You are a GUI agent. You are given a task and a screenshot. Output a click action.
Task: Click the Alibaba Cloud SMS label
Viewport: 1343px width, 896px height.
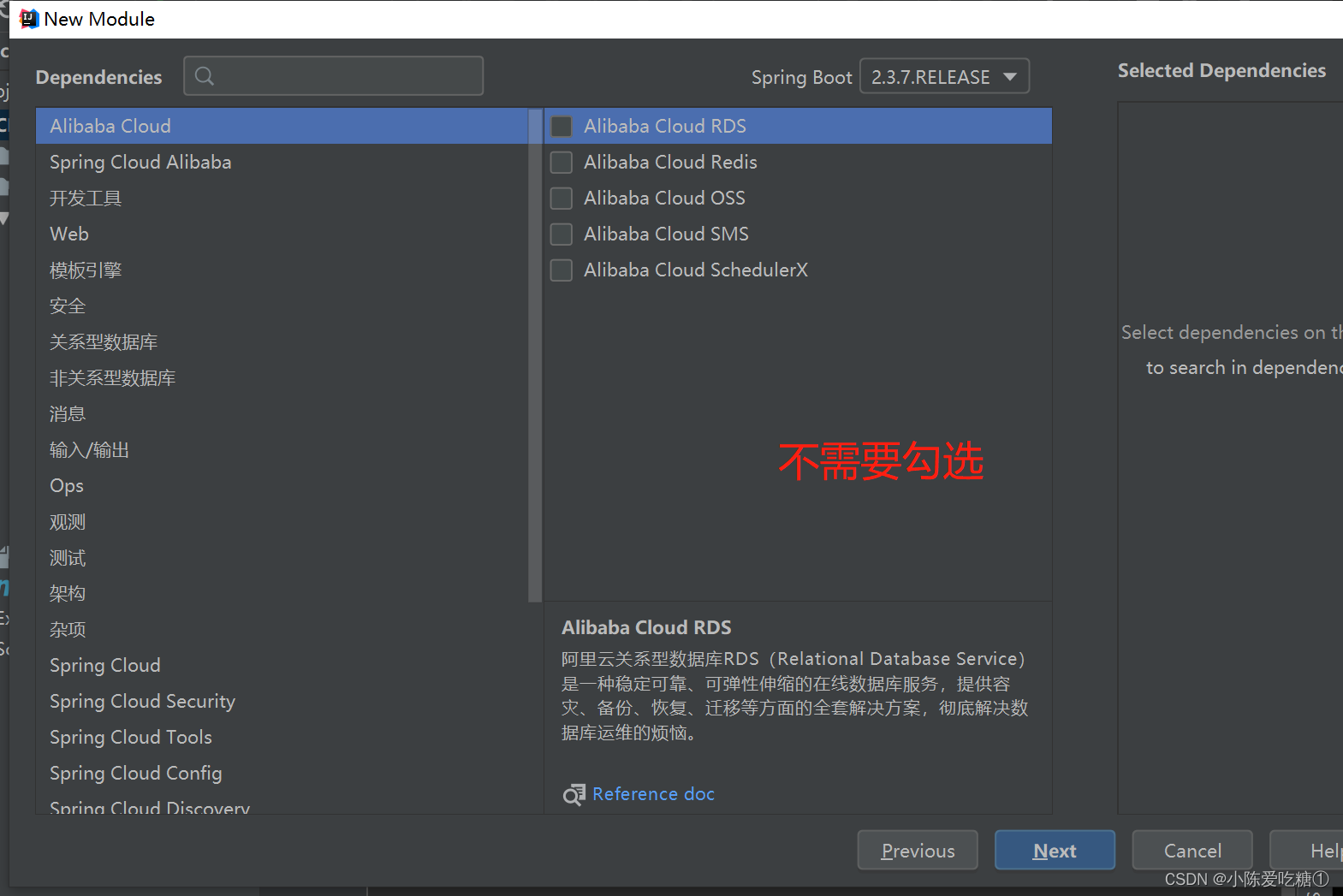(x=666, y=234)
